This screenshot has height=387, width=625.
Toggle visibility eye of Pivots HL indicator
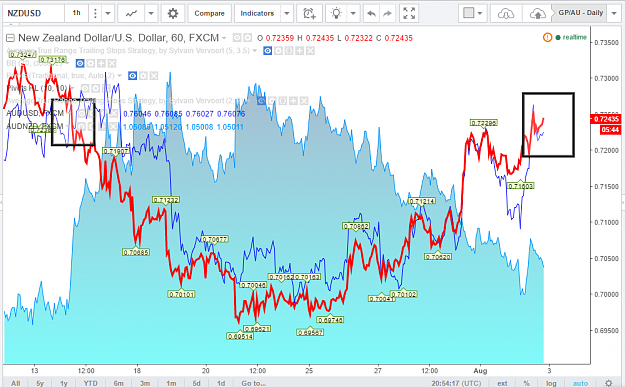(85, 88)
